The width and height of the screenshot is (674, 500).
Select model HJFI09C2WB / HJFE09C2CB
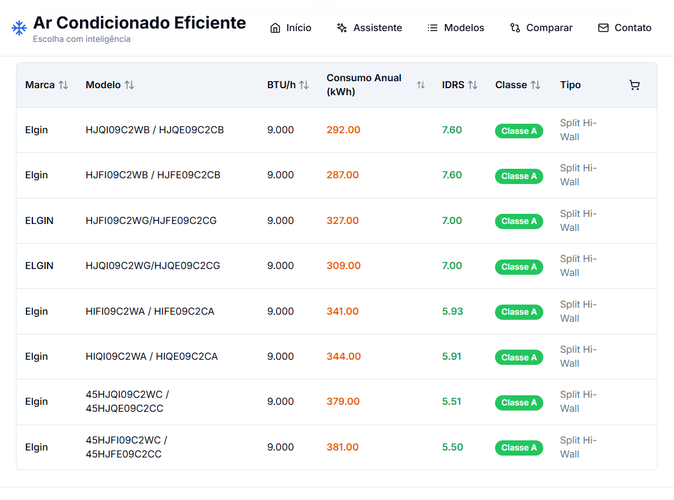pyautogui.click(x=153, y=175)
